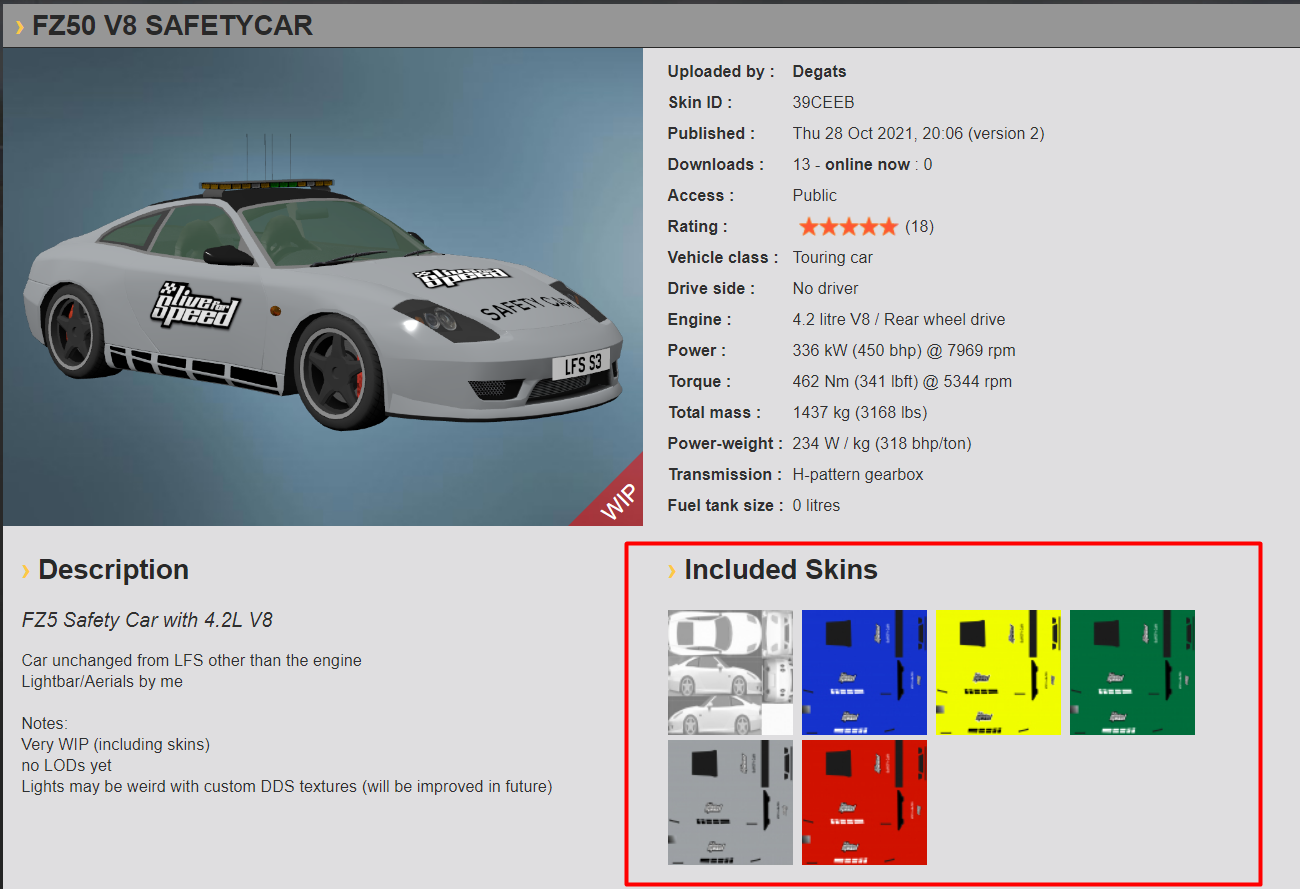Click the transmission value H-pattern gearbox
The width and height of the screenshot is (1300, 889).
tap(858, 475)
